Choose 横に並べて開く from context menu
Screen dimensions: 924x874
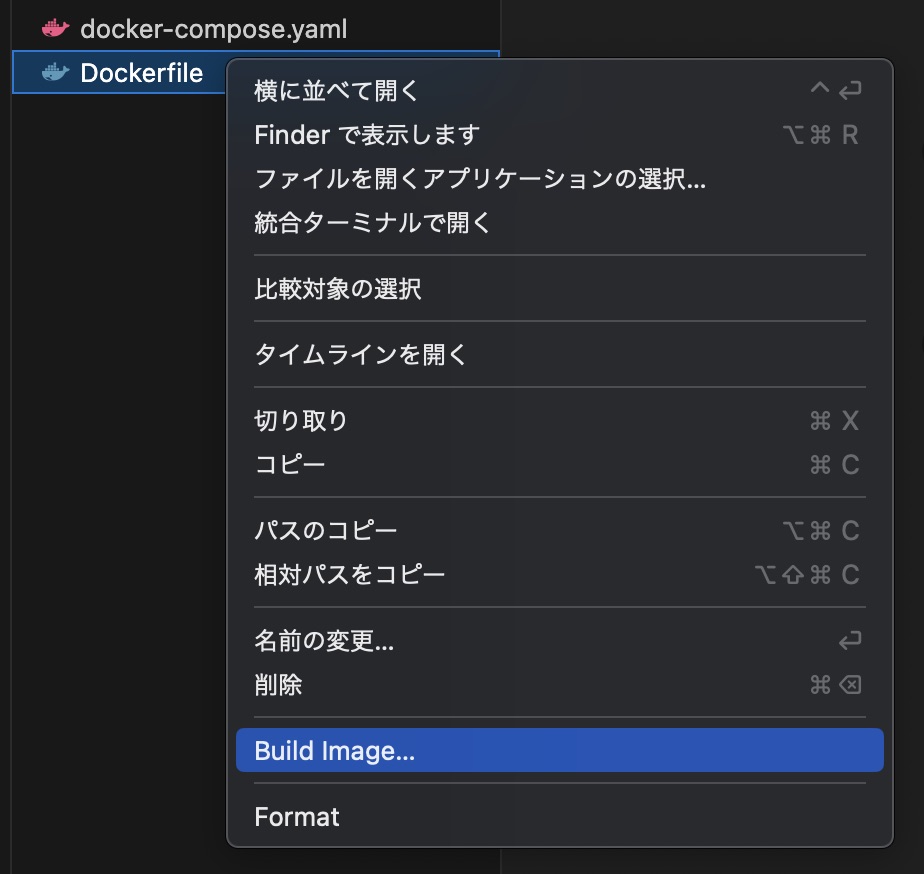tap(337, 90)
